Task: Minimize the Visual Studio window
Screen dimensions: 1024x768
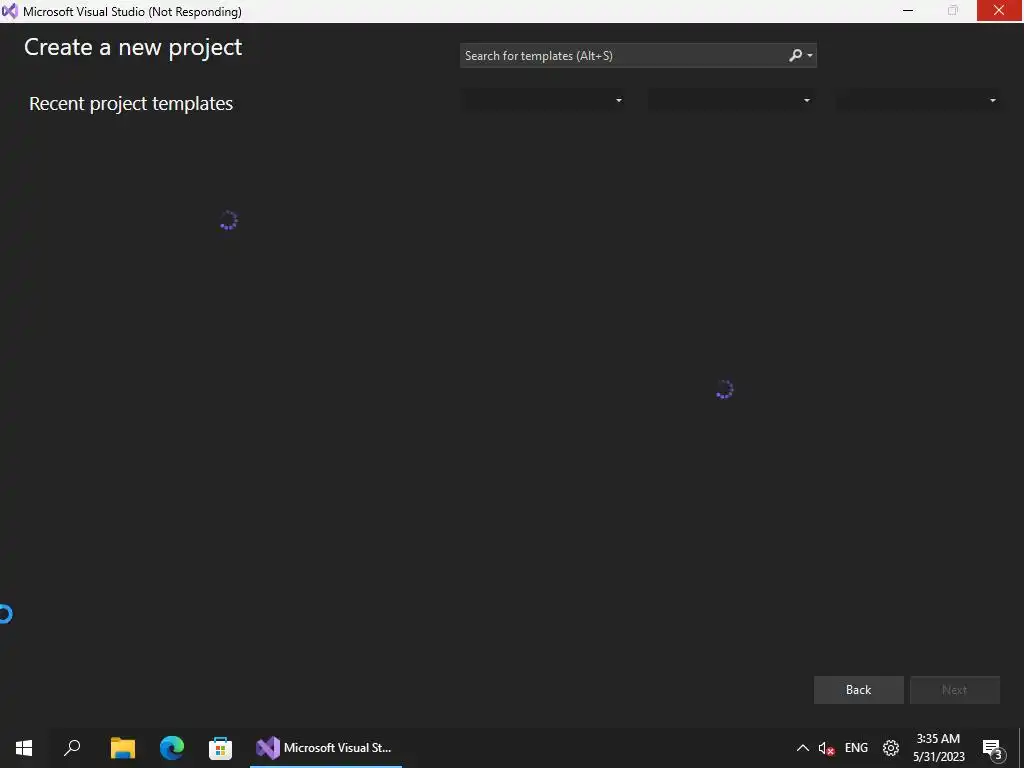Action: 908,10
